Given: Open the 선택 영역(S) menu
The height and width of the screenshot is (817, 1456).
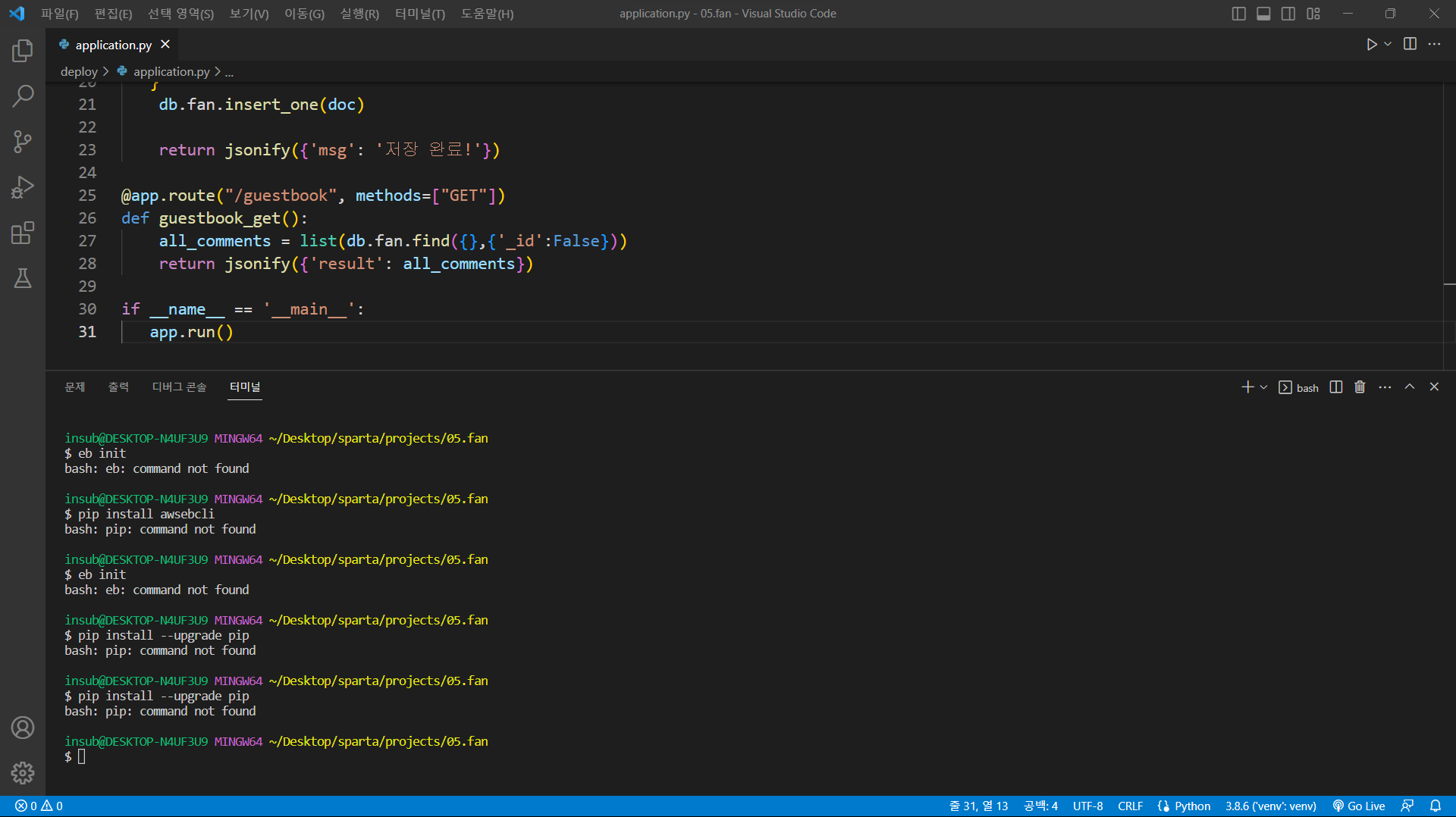Looking at the screenshot, I should pyautogui.click(x=180, y=14).
